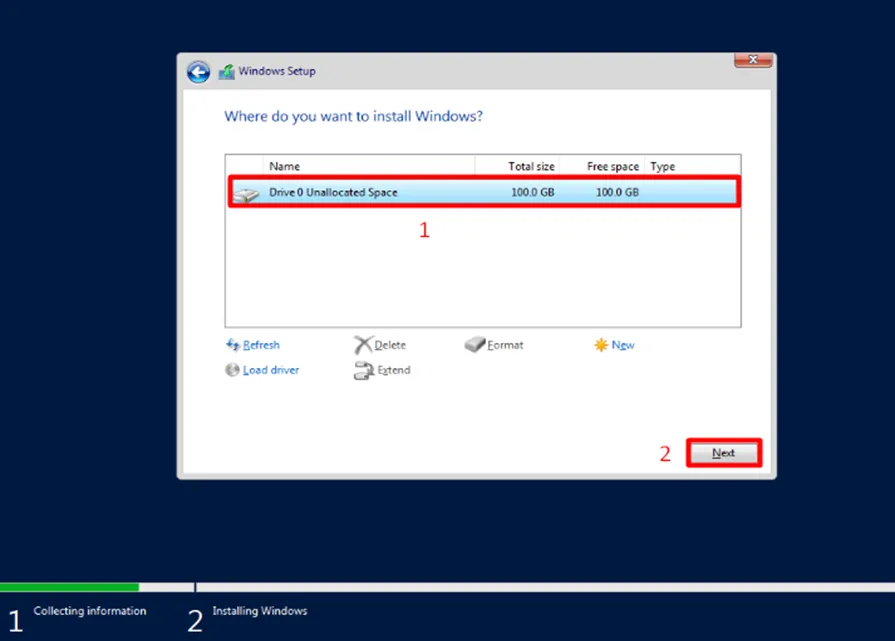Screen dimensions: 895x641
Task: Click the Free space column header
Action: click(x=613, y=166)
